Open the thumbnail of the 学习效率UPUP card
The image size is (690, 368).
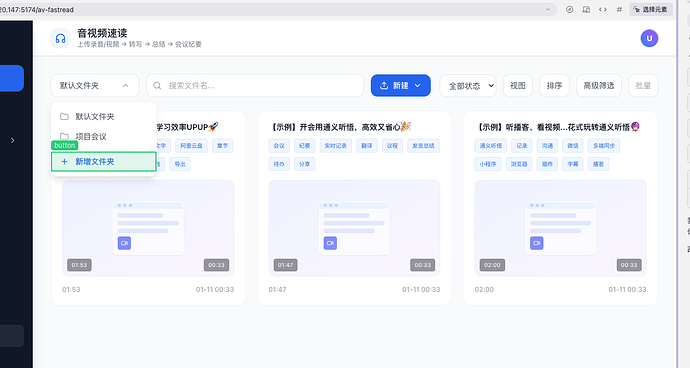click(x=148, y=228)
